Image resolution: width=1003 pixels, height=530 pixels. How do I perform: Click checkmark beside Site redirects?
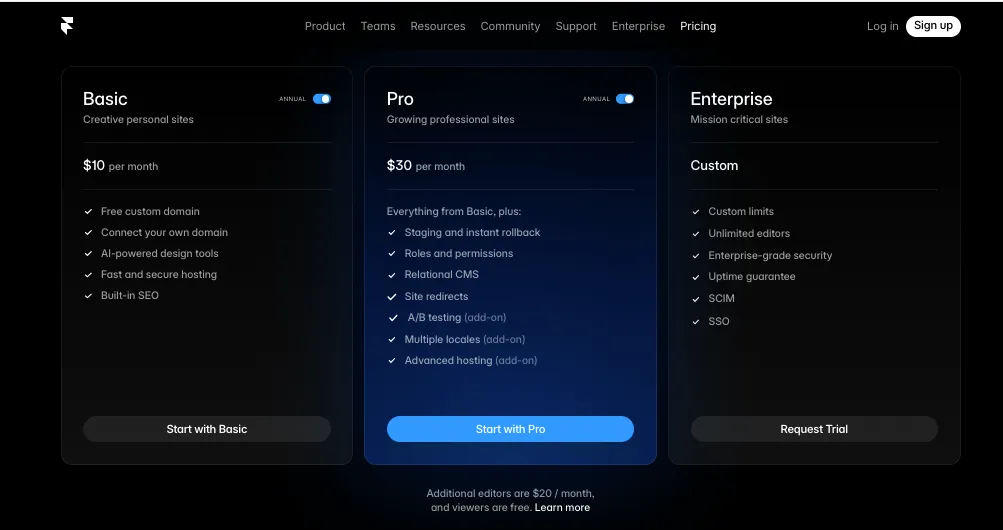(x=392, y=297)
